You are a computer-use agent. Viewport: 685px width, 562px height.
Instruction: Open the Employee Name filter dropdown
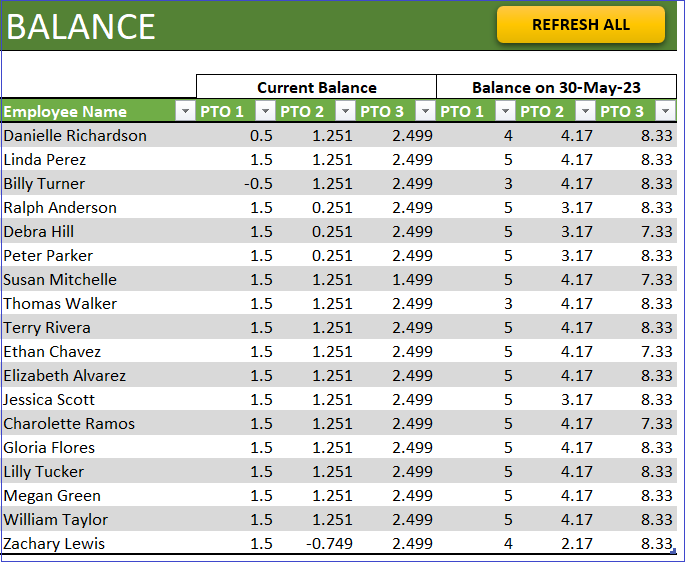pyautogui.click(x=185, y=111)
